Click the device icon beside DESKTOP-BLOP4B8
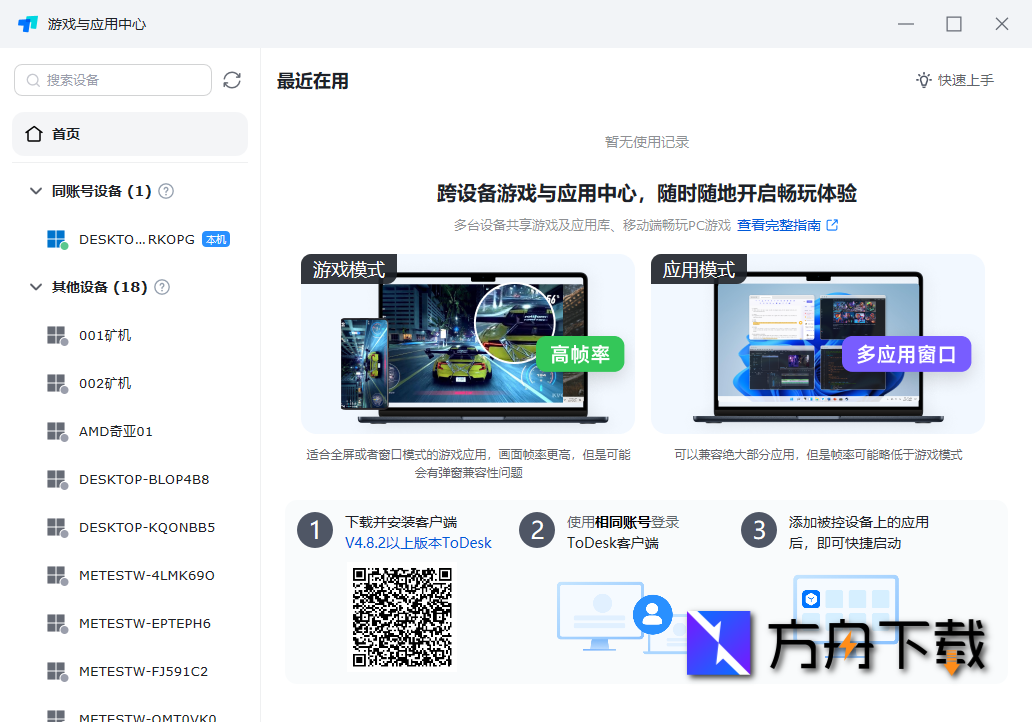This screenshot has width=1032, height=722. pos(57,479)
